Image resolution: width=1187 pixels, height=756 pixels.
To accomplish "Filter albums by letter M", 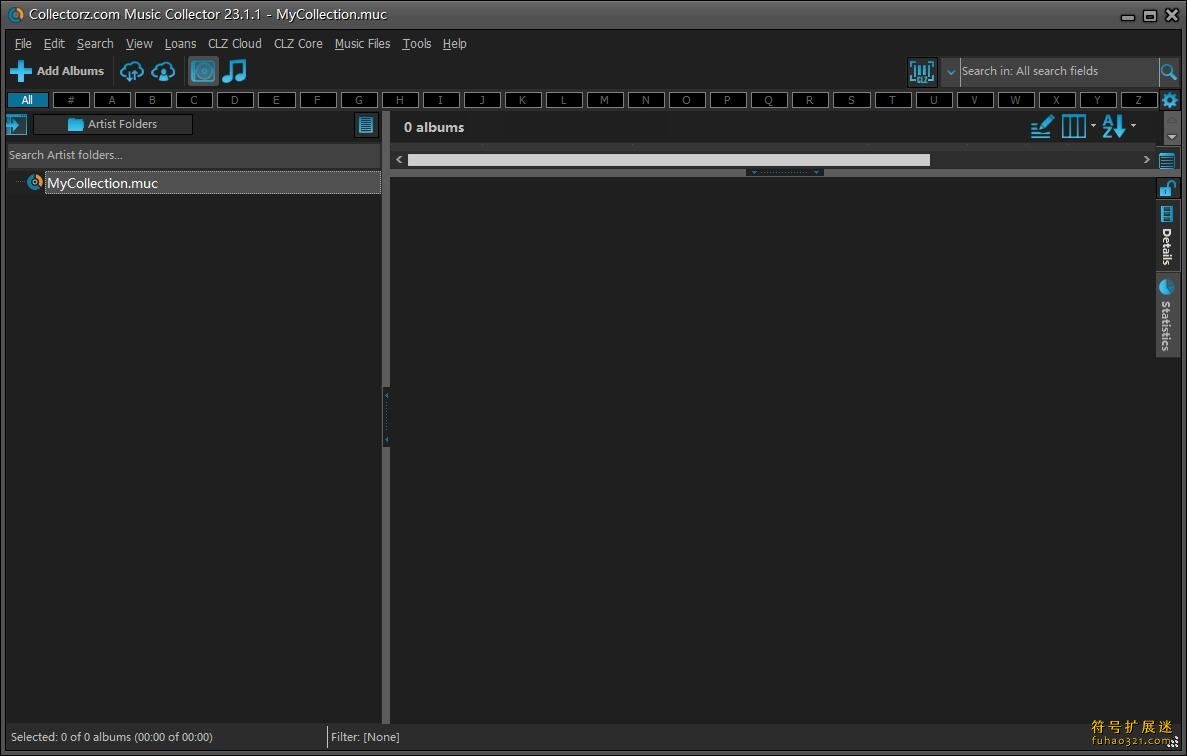I will [604, 100].
